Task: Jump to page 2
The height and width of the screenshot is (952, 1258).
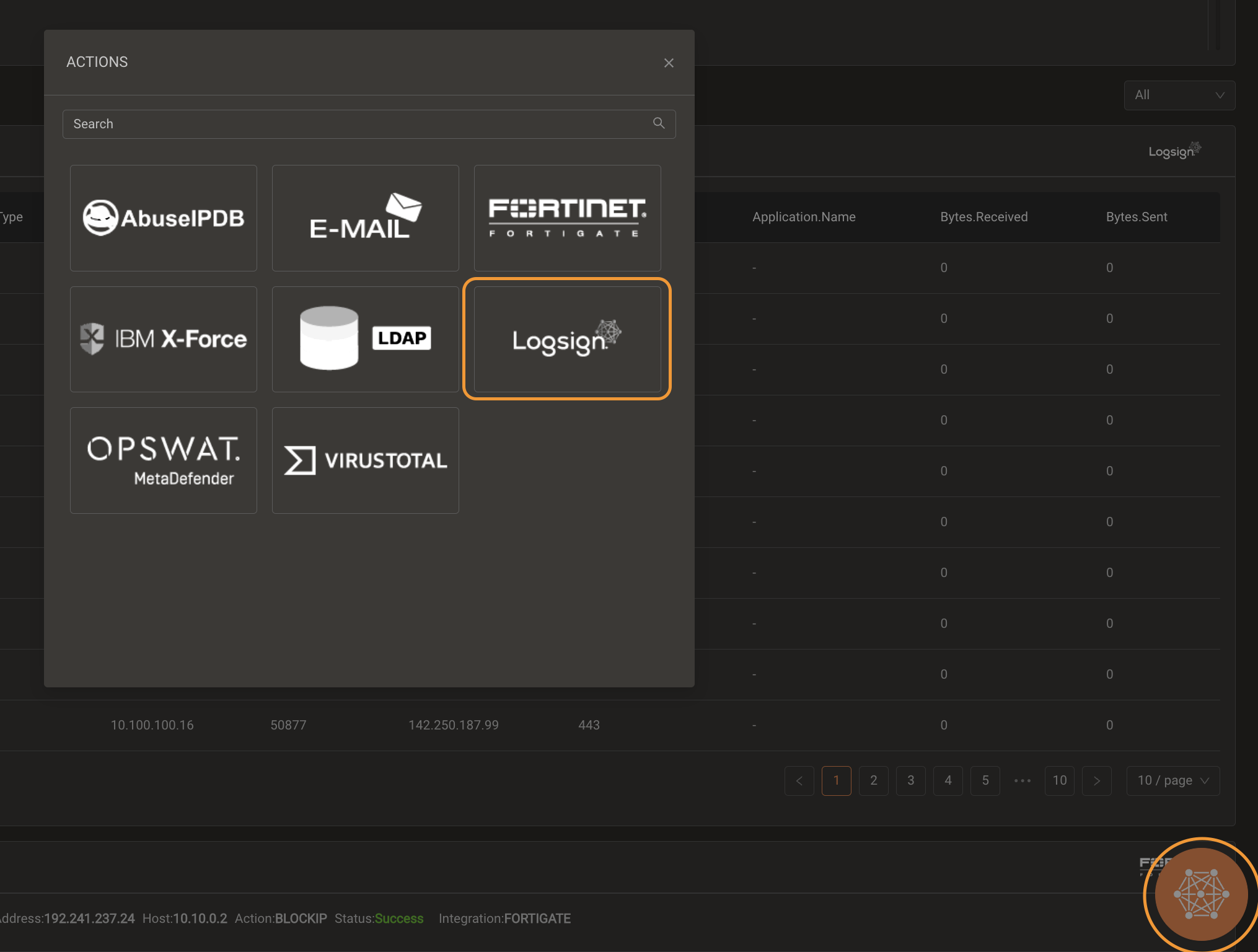Action: 874,780
